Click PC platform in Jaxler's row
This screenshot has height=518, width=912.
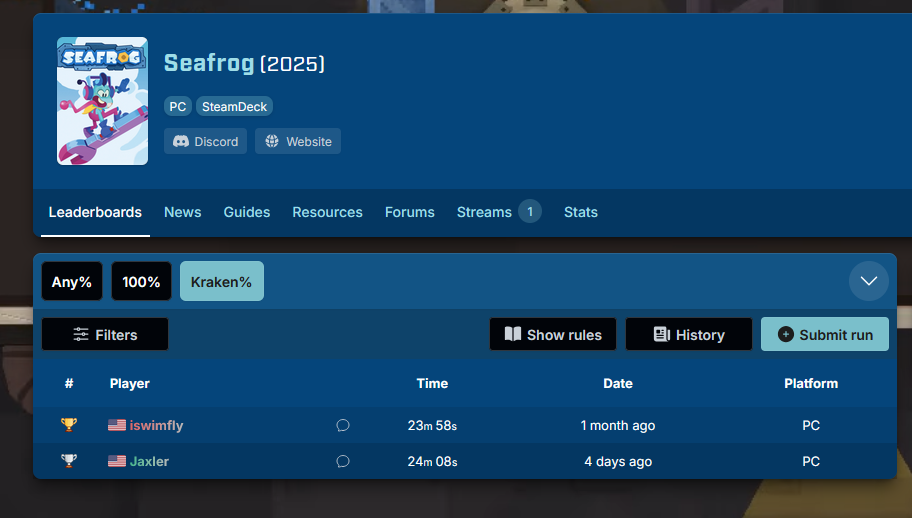(811, 462)
